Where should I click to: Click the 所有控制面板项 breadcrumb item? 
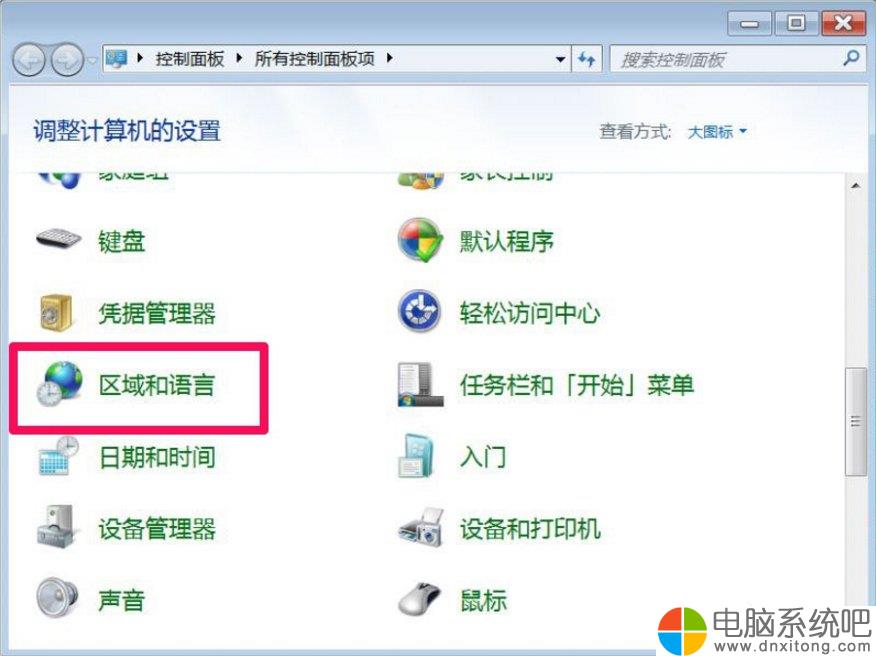(x=315, y=59)
